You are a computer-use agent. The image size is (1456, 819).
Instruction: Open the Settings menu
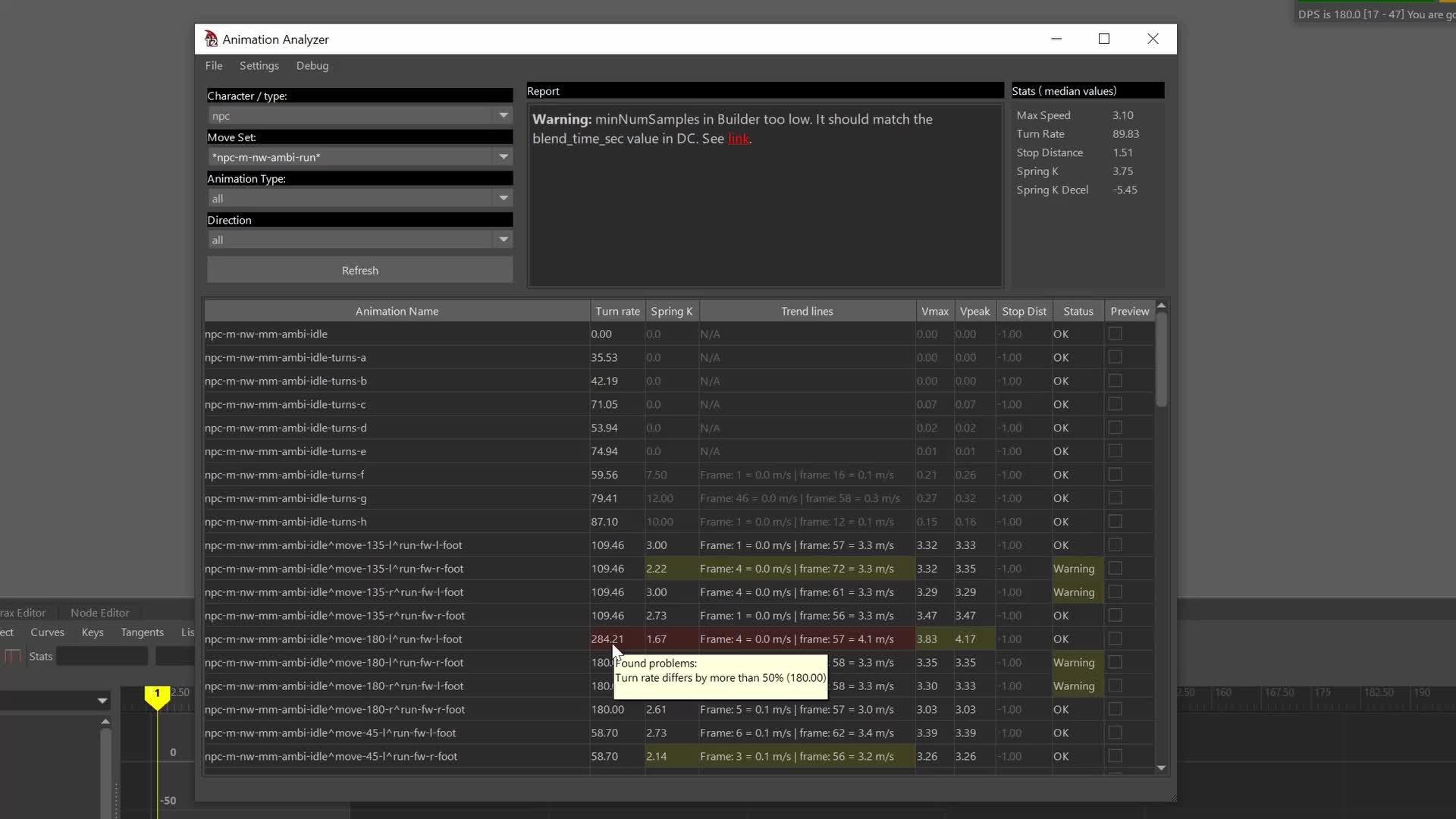click(259, 66)
